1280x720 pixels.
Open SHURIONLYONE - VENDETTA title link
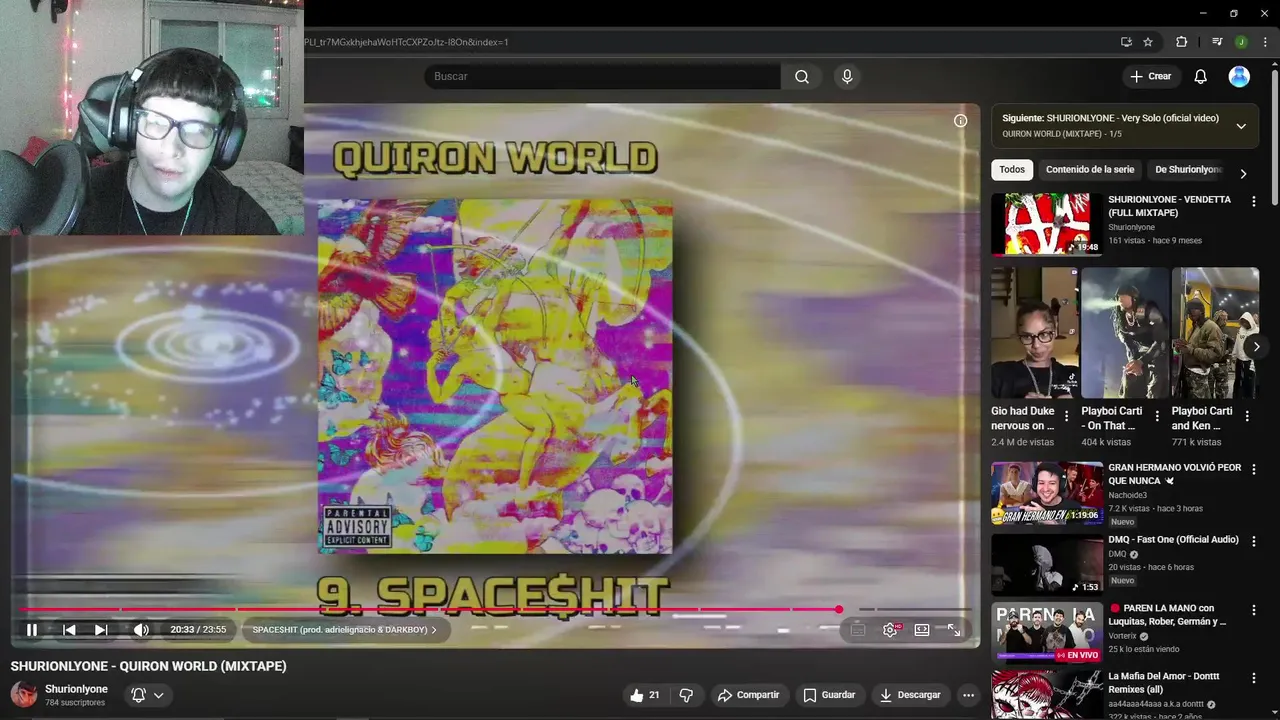coord(1169,206)
